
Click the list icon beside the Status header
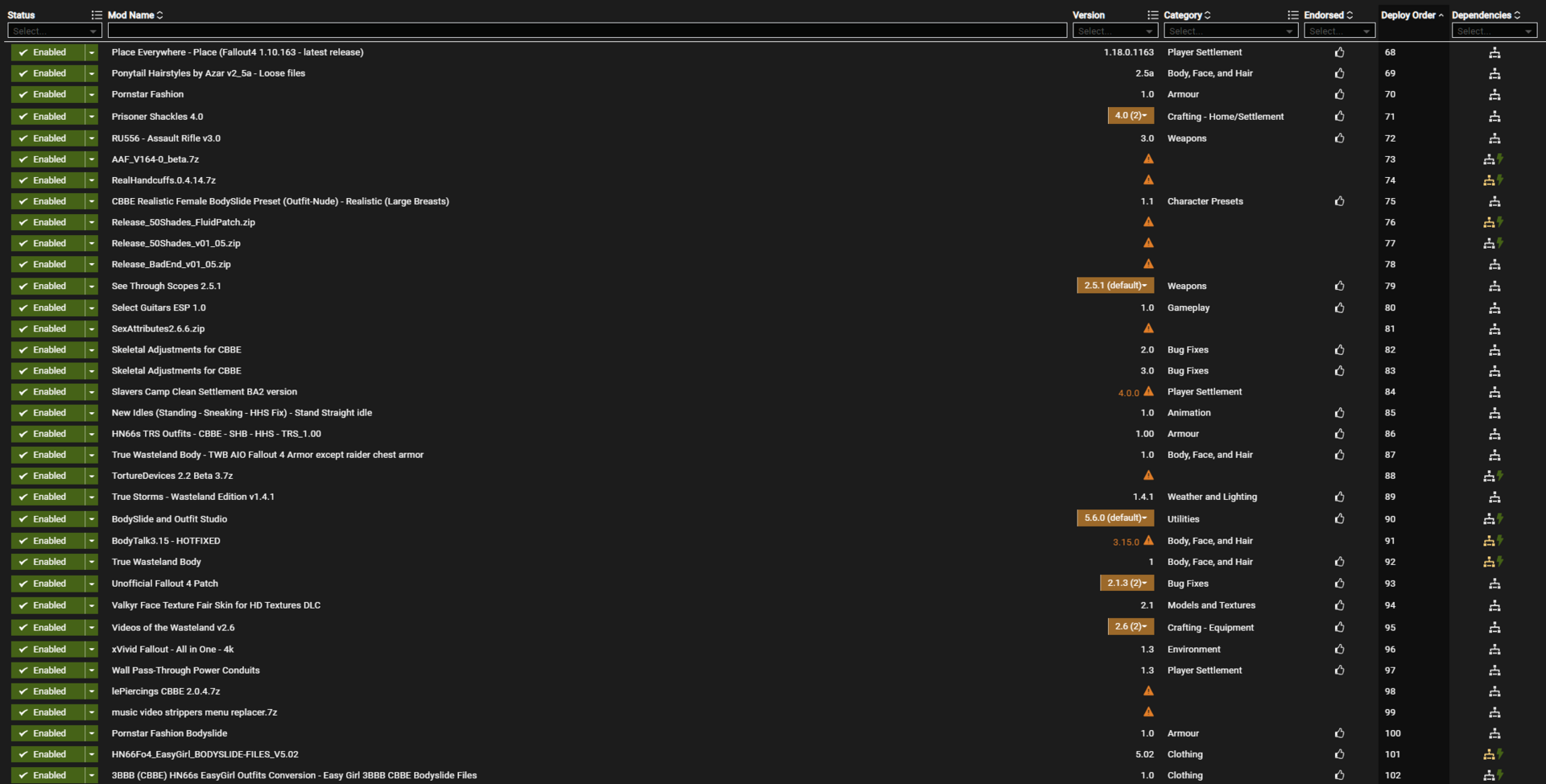click(97, 15)
